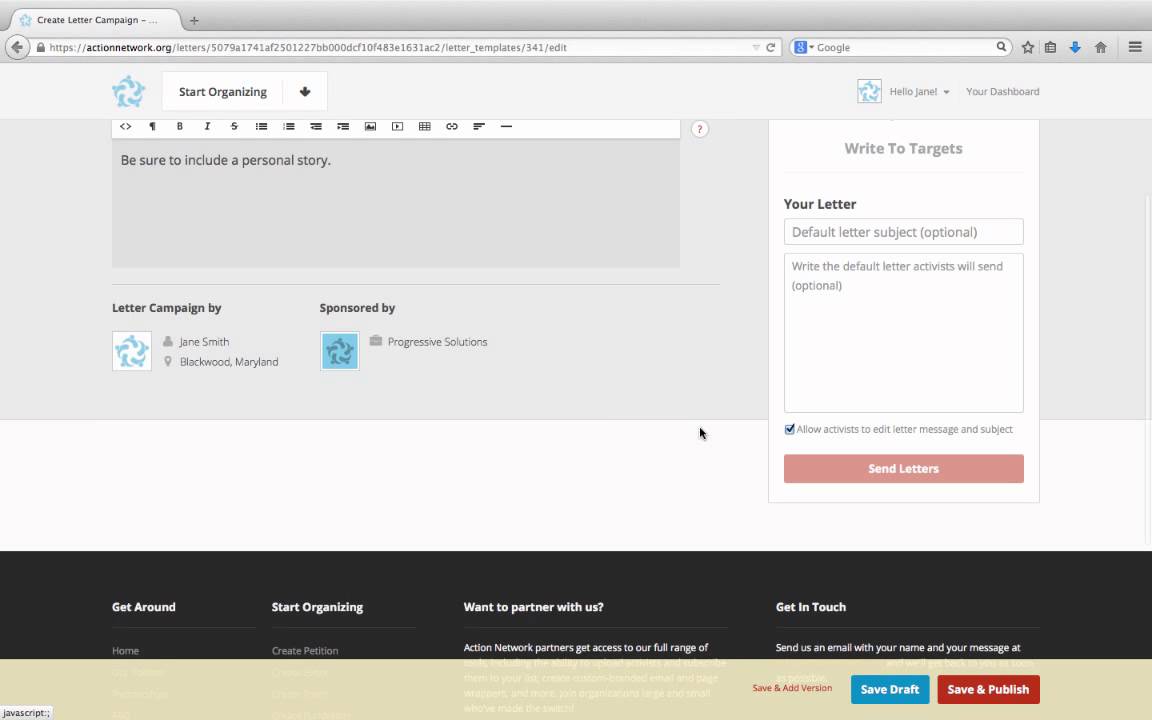Screen dimensions: 1152x720
Task: Reload the page in browser
Action: tap(771, 47)
